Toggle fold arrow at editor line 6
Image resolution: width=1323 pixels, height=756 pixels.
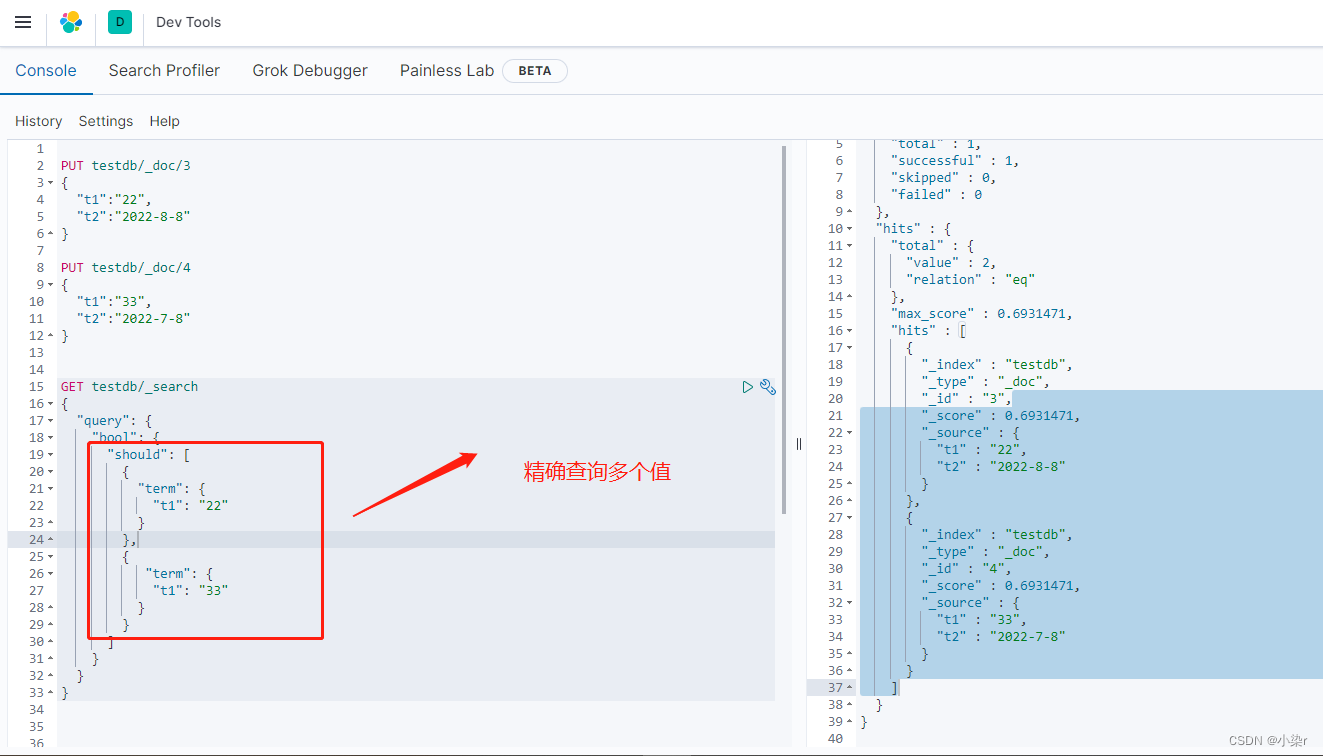(x=50, y=234)
